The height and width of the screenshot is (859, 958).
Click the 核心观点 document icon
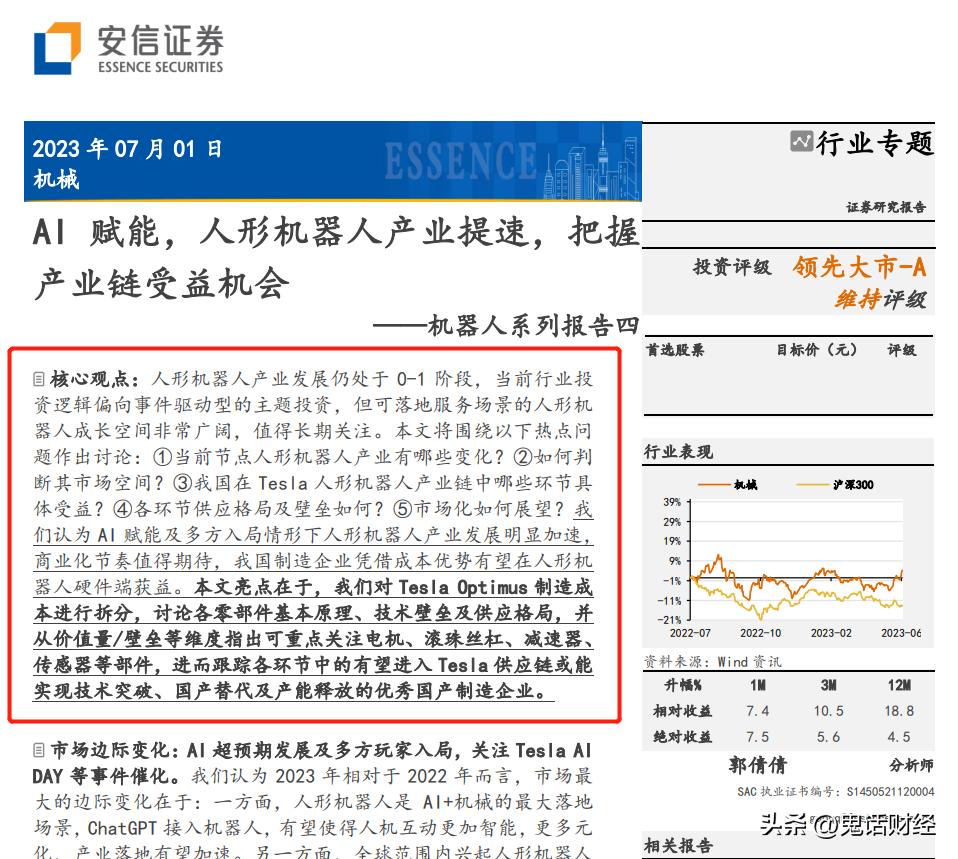[x=40, y=378]
